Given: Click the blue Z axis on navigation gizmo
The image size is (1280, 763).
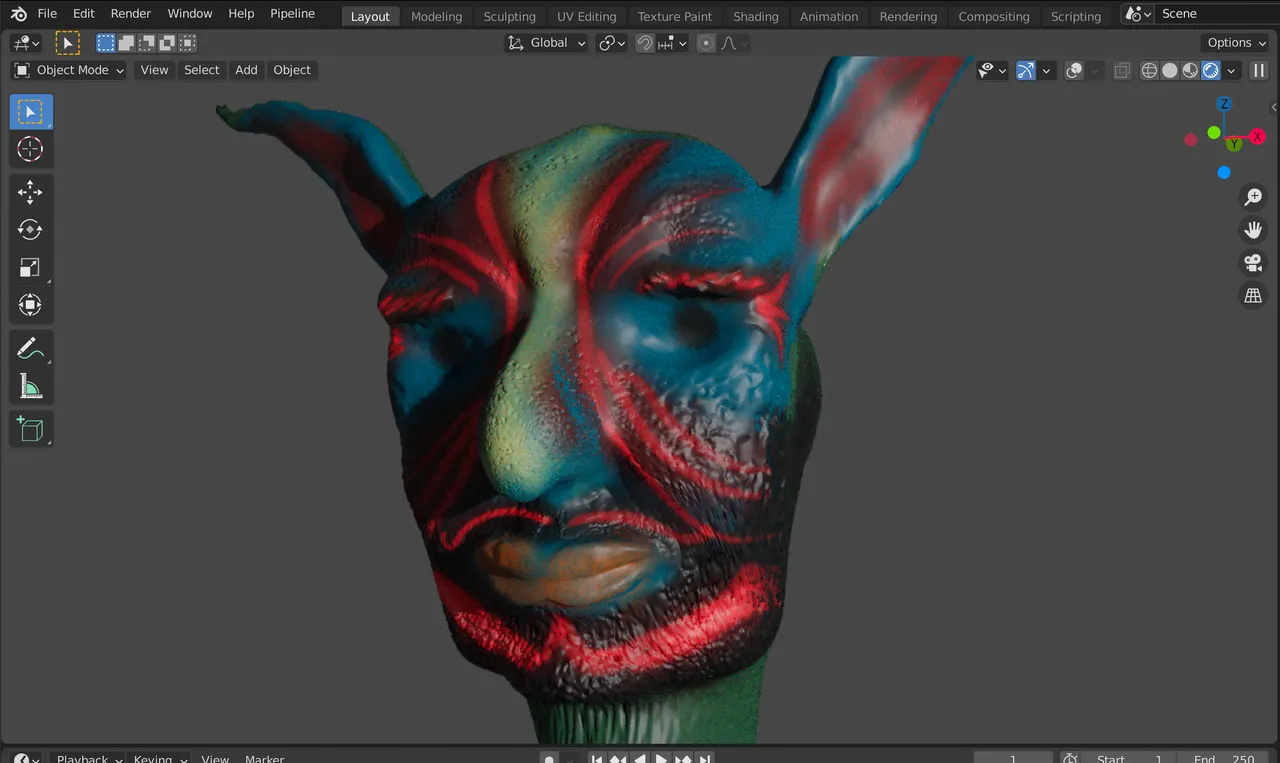Looking at the screenshot, I should pos(1224,104).
